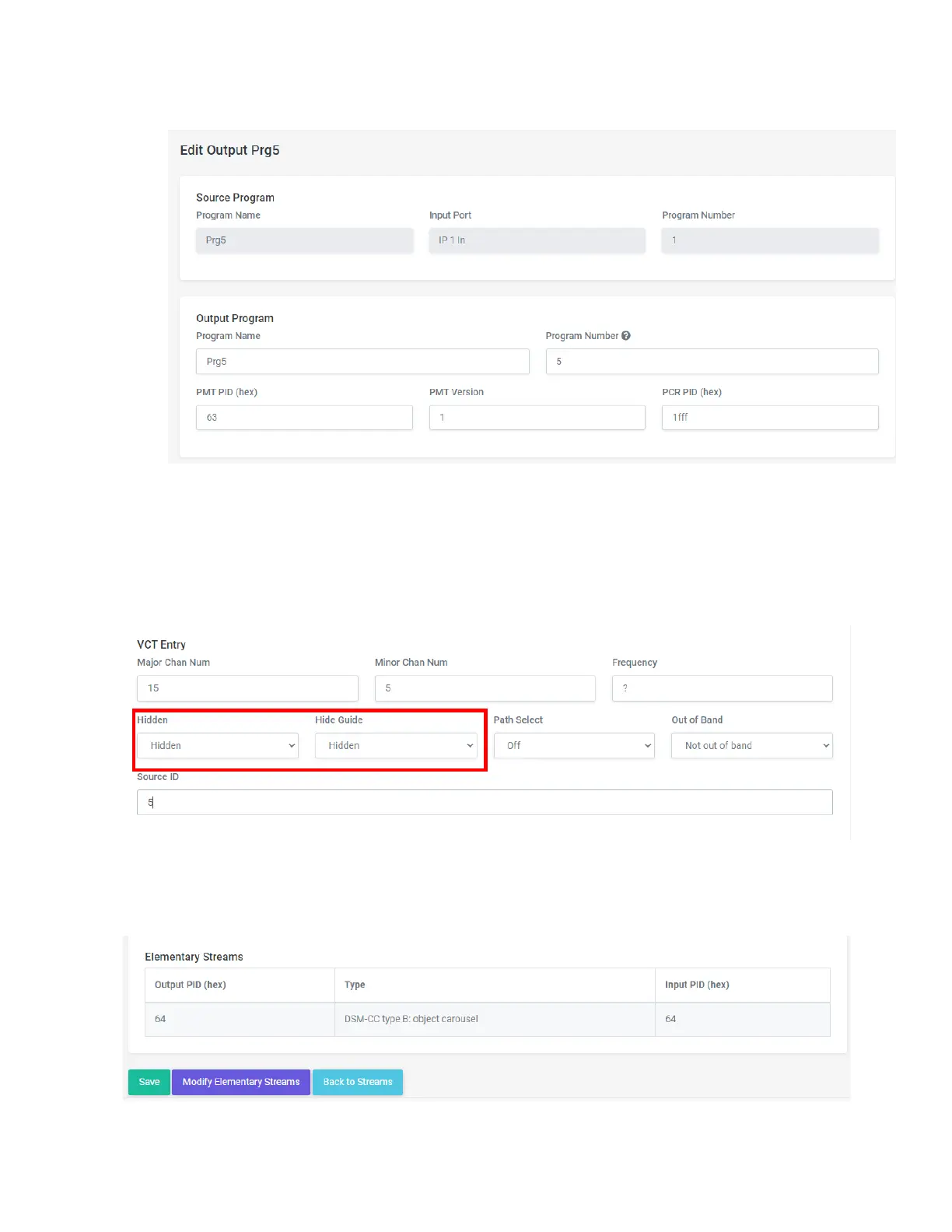The width and height of the screenshot is (952, 1232).
Task: Select the PMT Version input
Action: pyautogui.click(x=537, y=418)
